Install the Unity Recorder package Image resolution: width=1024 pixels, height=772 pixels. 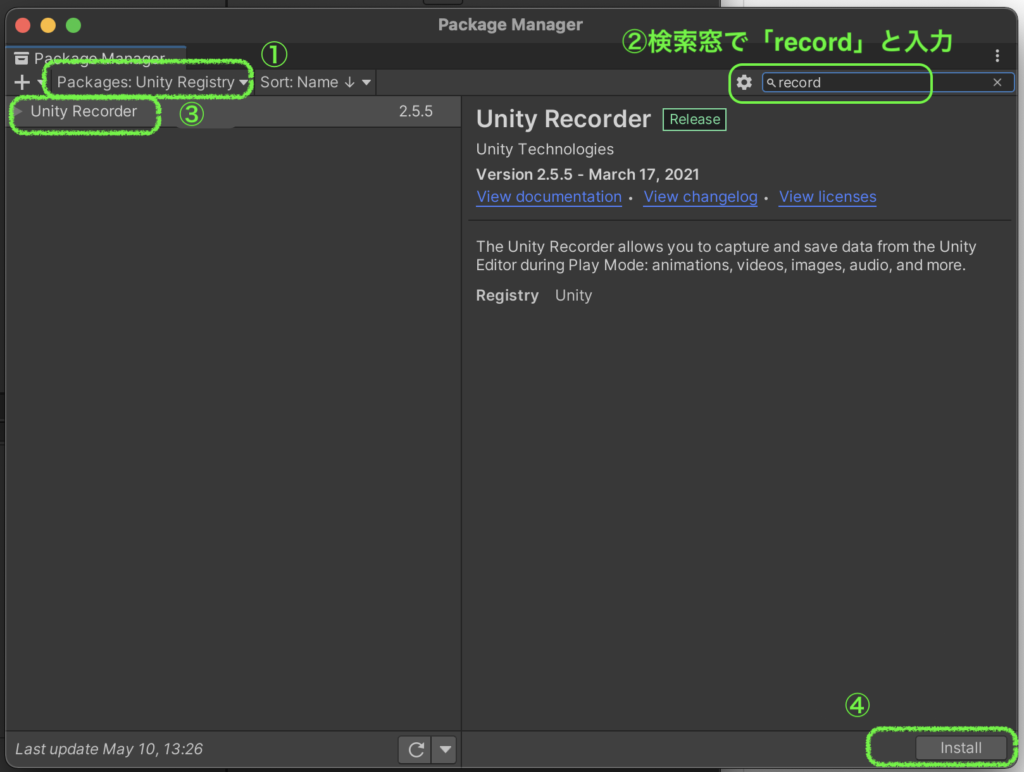pyautogui.click(x=960, y=748)
